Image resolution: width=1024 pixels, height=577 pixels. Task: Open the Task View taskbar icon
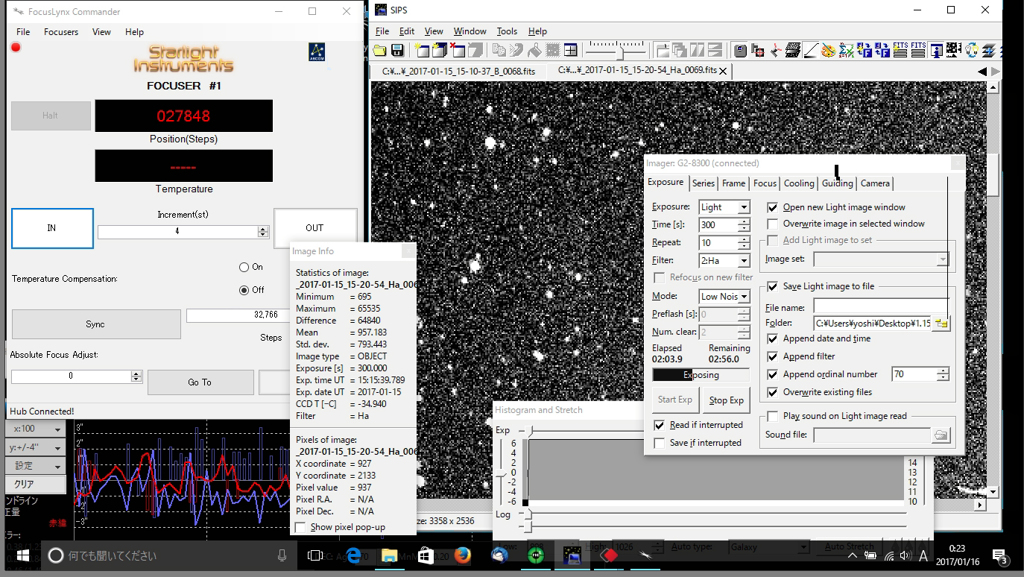click(315, 555)
